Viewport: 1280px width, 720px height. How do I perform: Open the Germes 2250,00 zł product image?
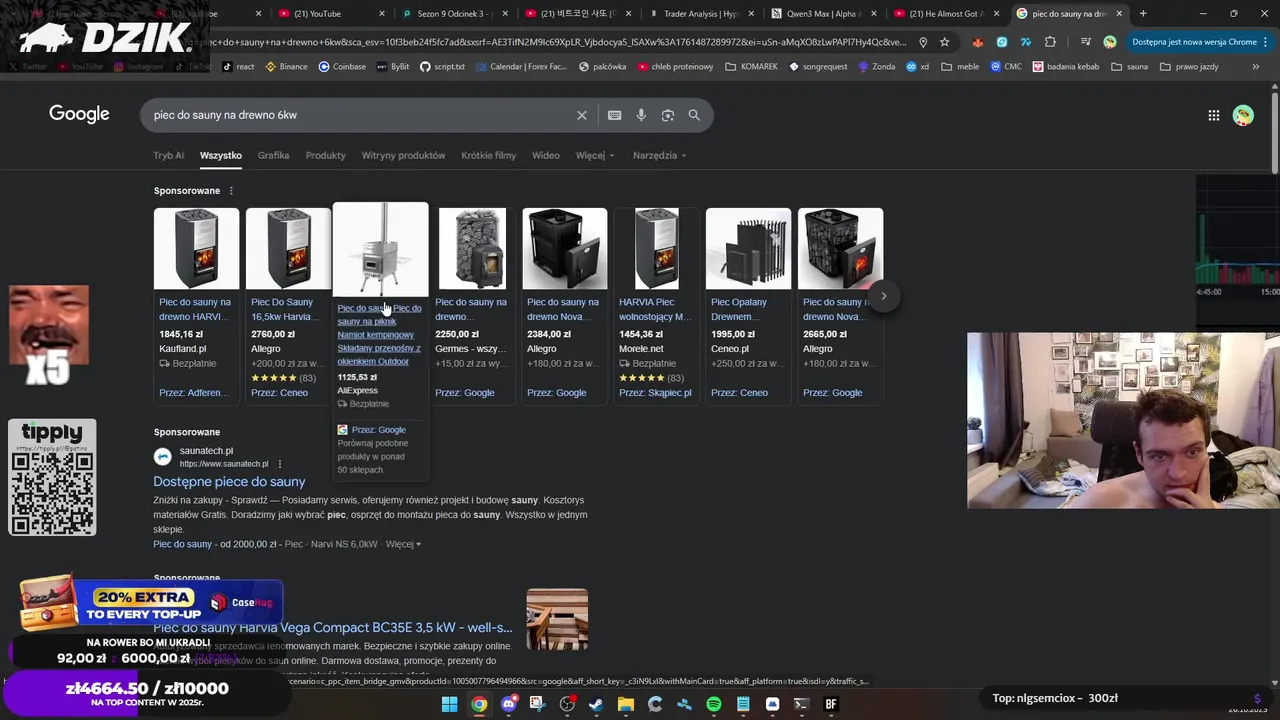pos(472,249)
